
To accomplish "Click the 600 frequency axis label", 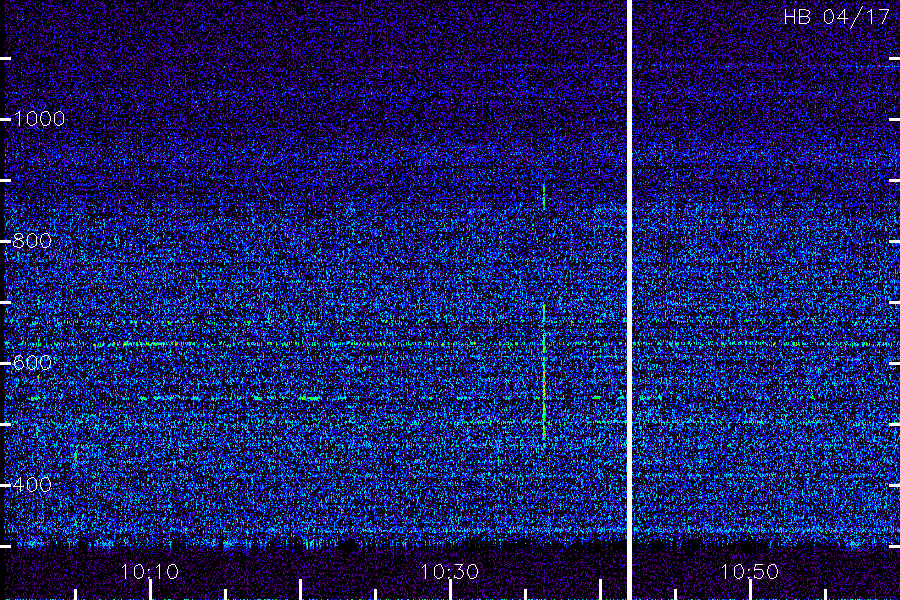I will 32,363.
